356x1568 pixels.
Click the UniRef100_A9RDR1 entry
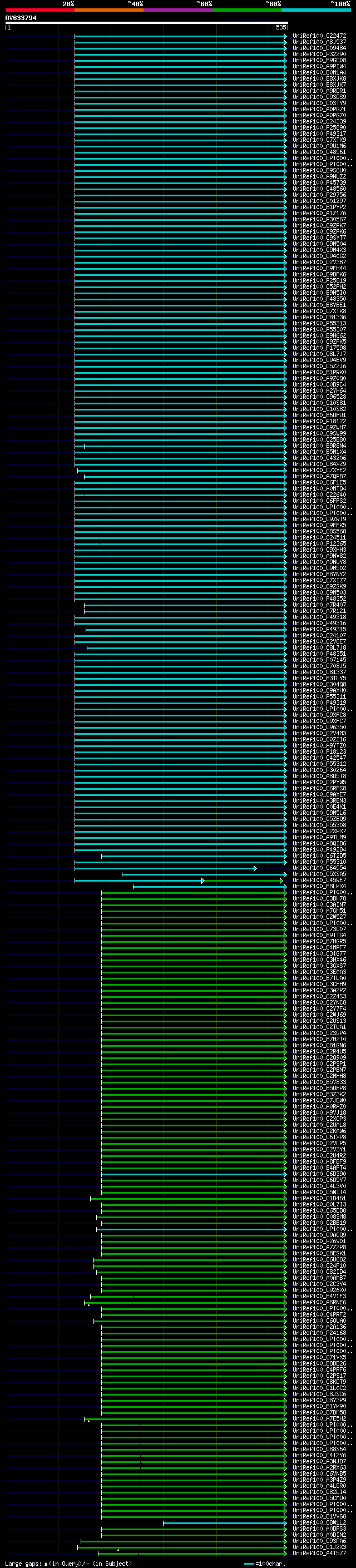tap(319, 91)
